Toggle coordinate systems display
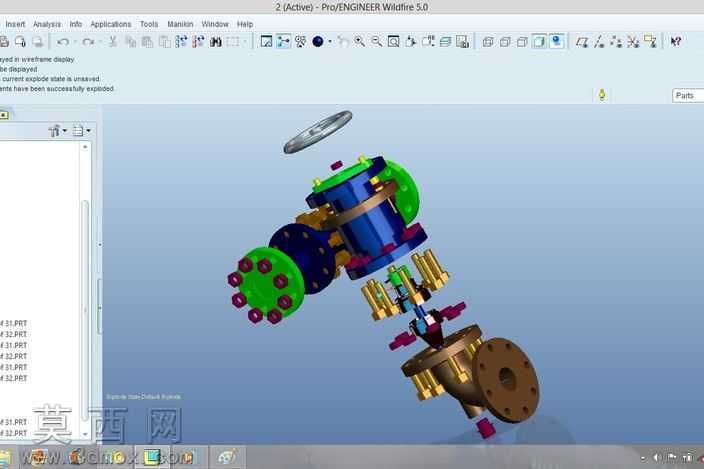This screenshot has width=704, height=469. (x=633, y=42)
